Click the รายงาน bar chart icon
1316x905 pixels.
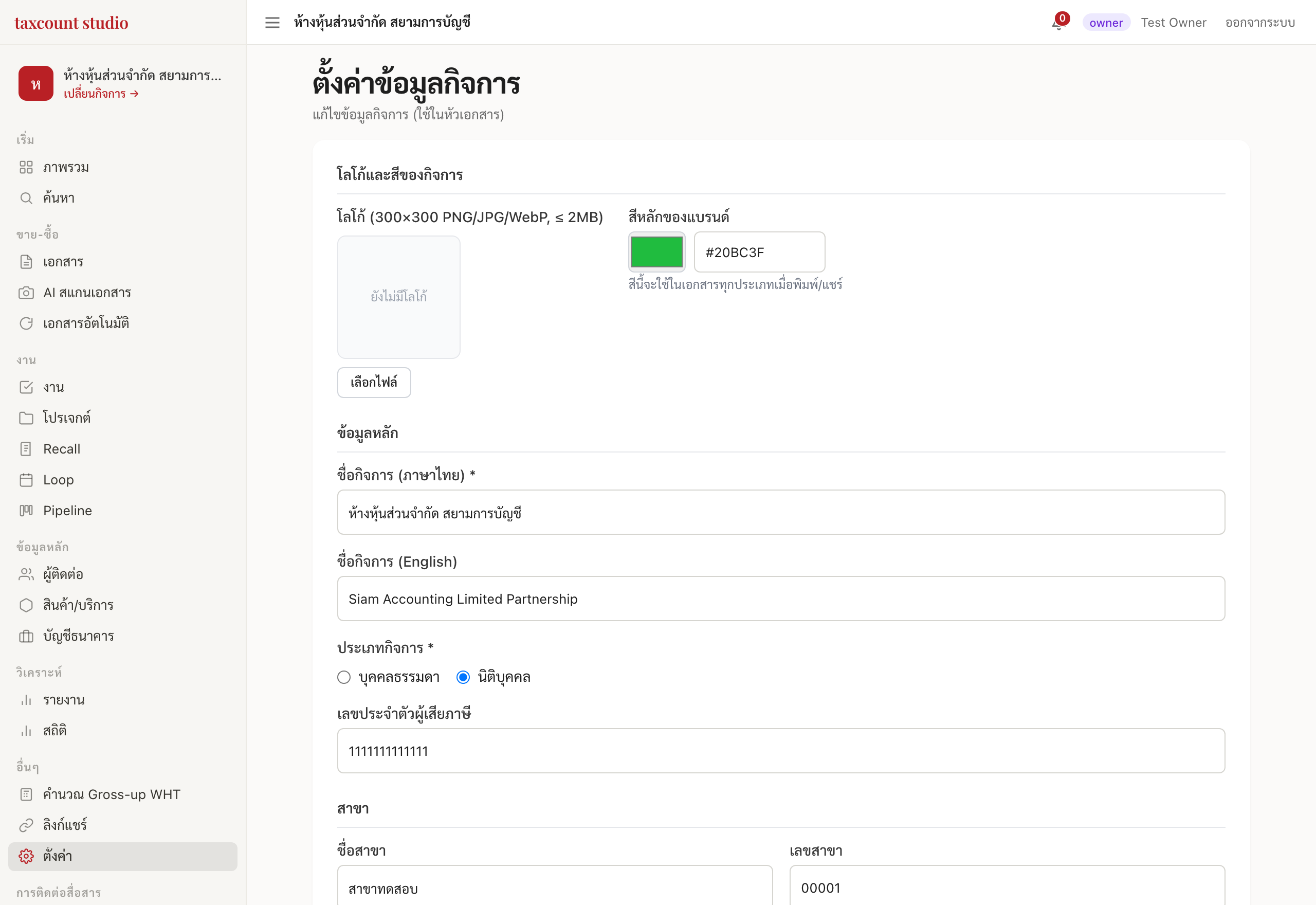tap(26, 700)
